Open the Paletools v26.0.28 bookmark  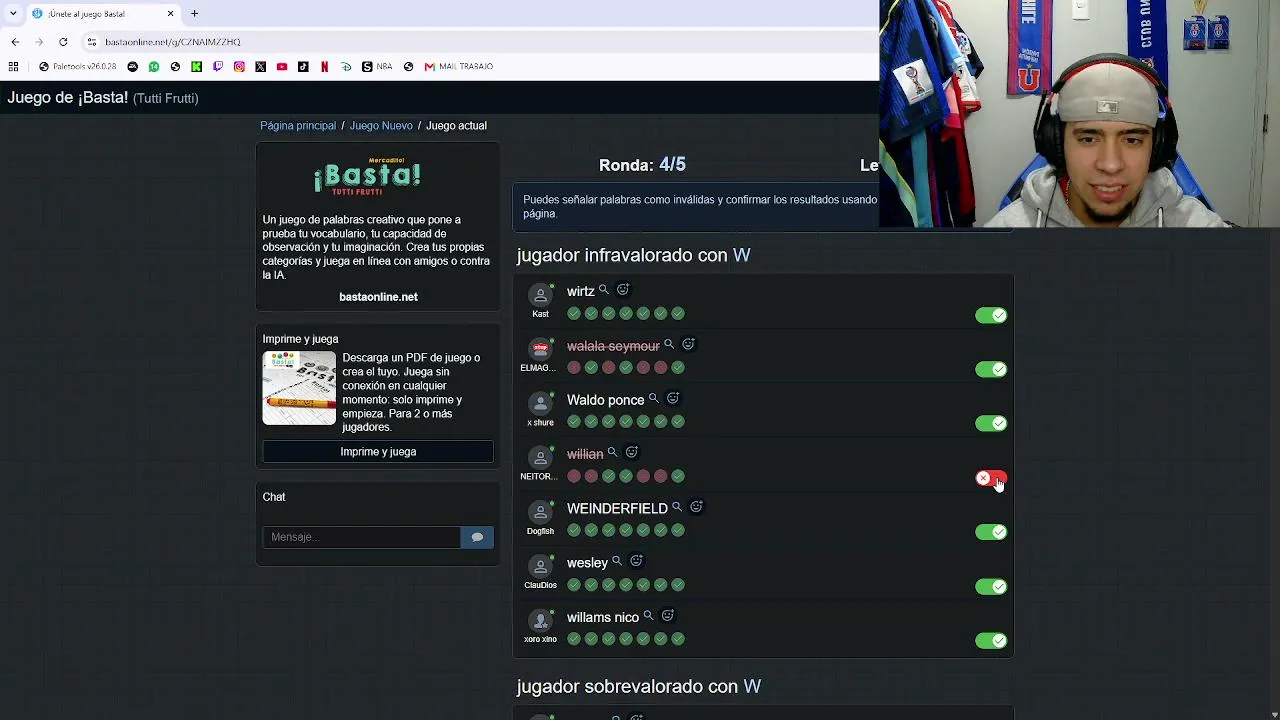(x=78, y=66)
